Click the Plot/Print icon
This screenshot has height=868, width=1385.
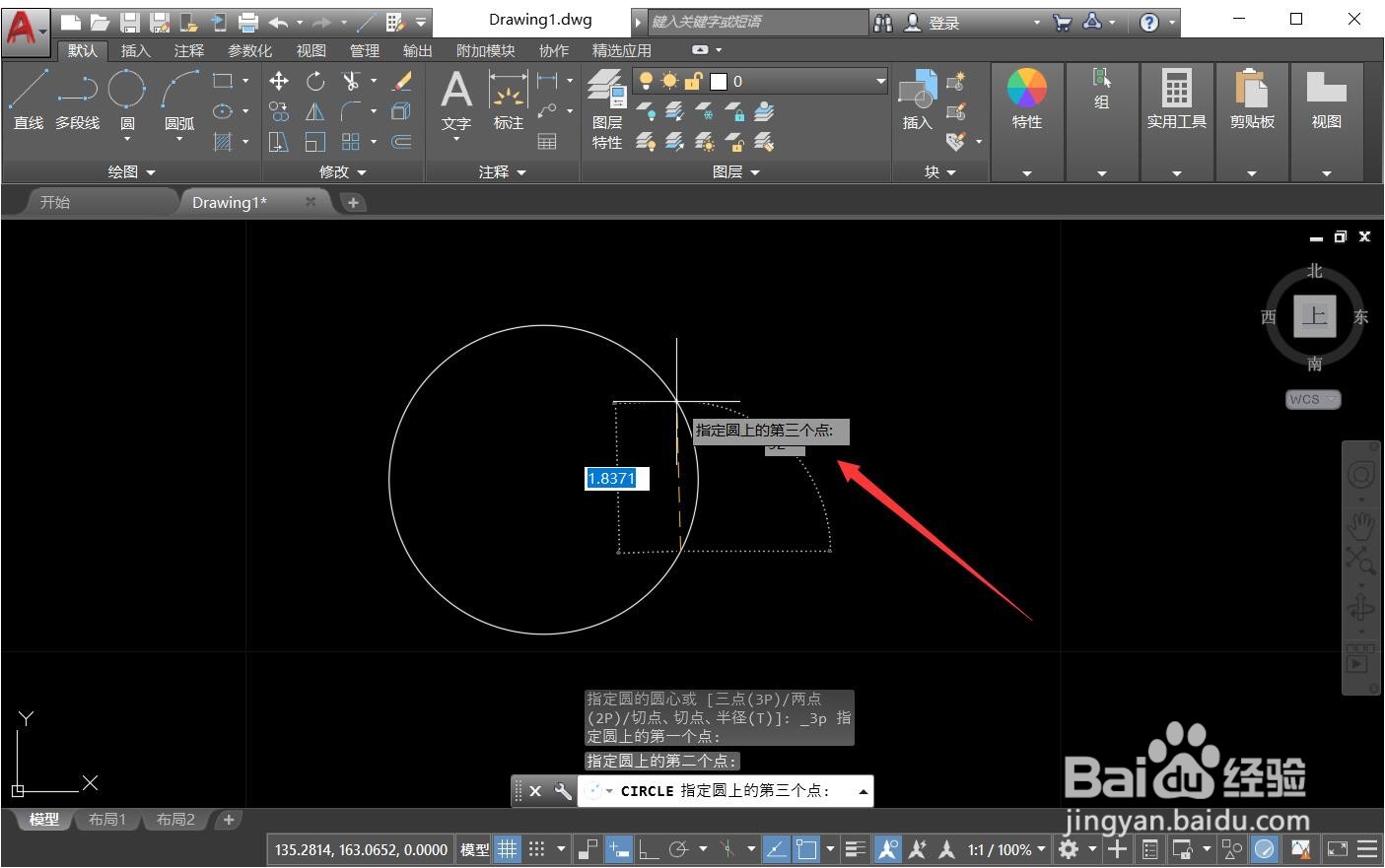pos(248,22)
